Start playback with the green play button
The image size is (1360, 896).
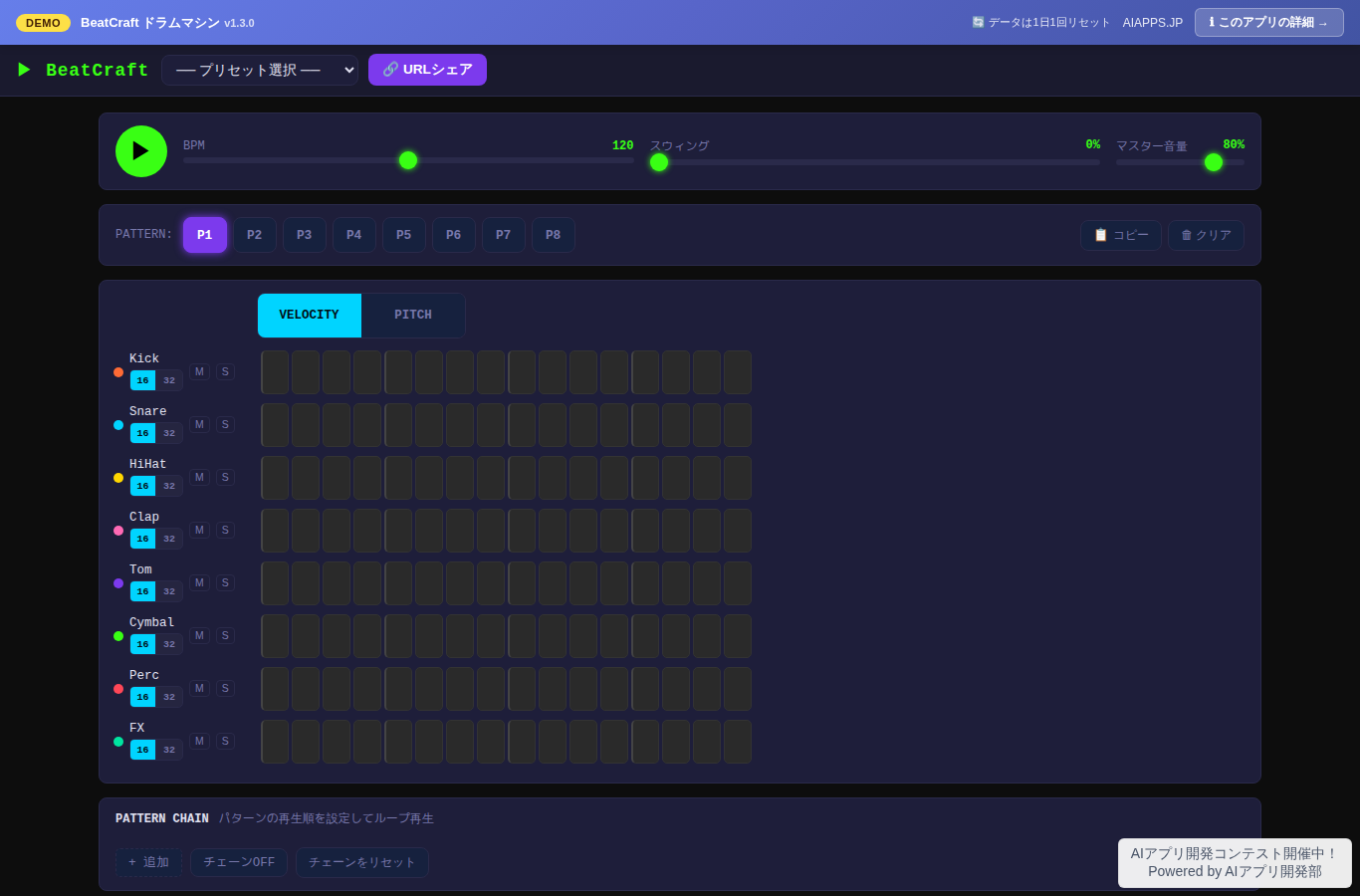point(141,151)
